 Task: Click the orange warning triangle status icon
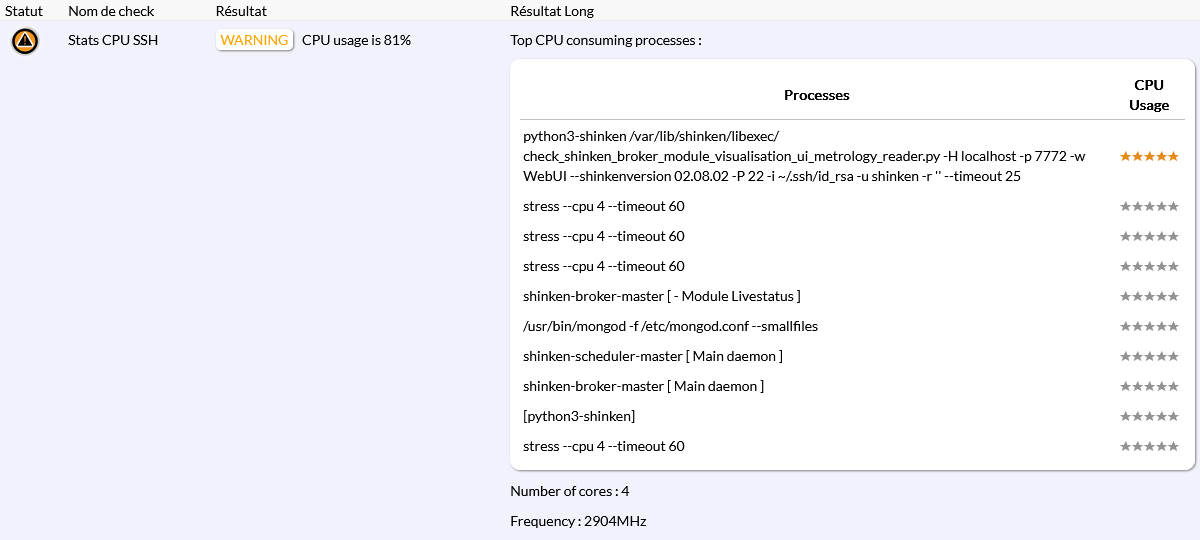[x=25, y=41]
